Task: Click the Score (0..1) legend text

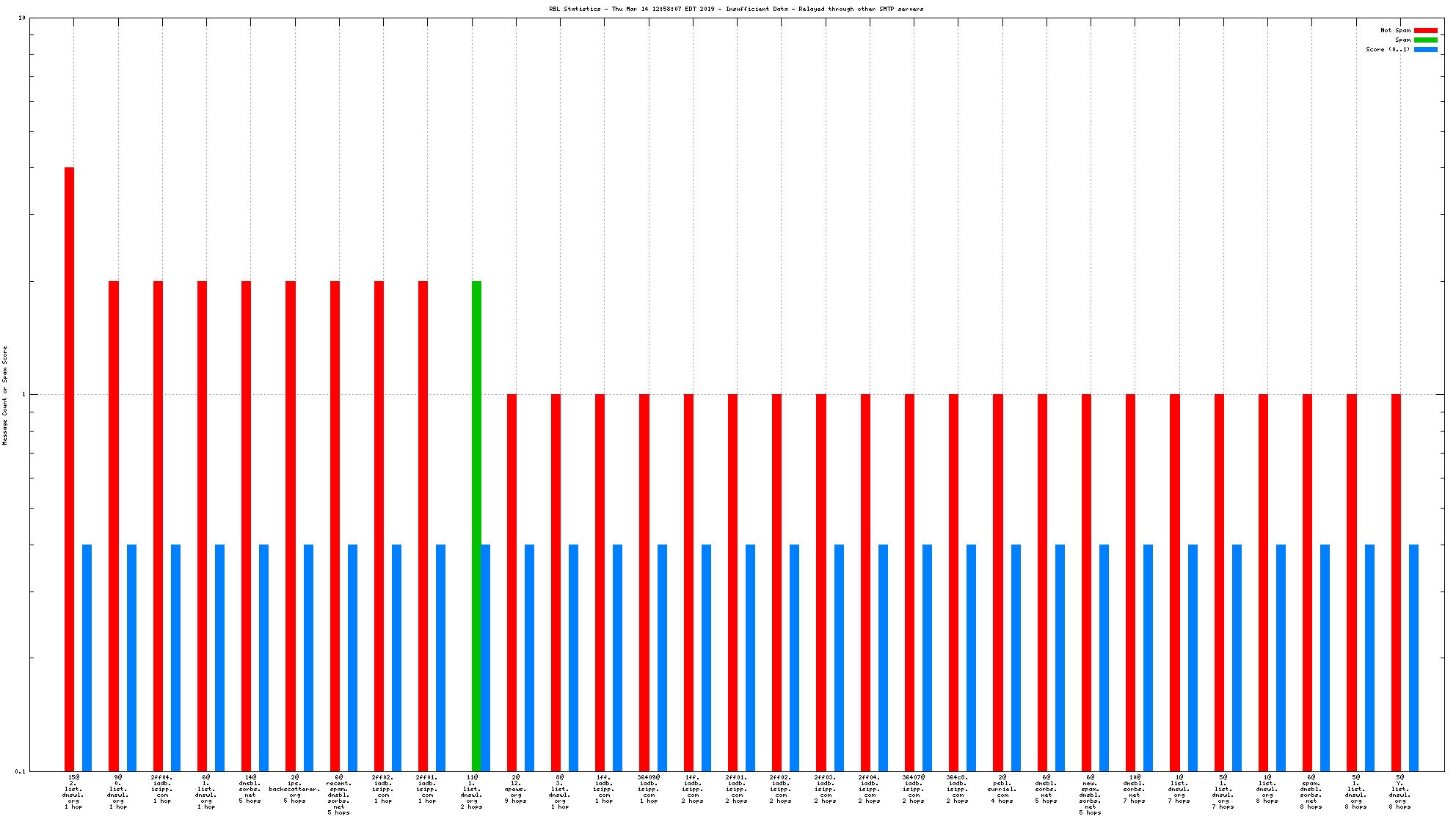Action: coord(1387,49)
